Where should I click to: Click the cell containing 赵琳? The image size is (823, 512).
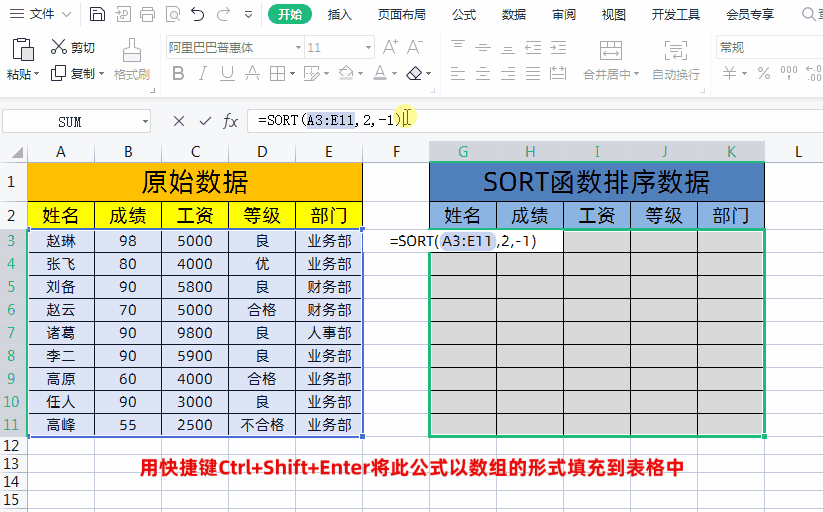pyautogui.click(x=61, y=241)
